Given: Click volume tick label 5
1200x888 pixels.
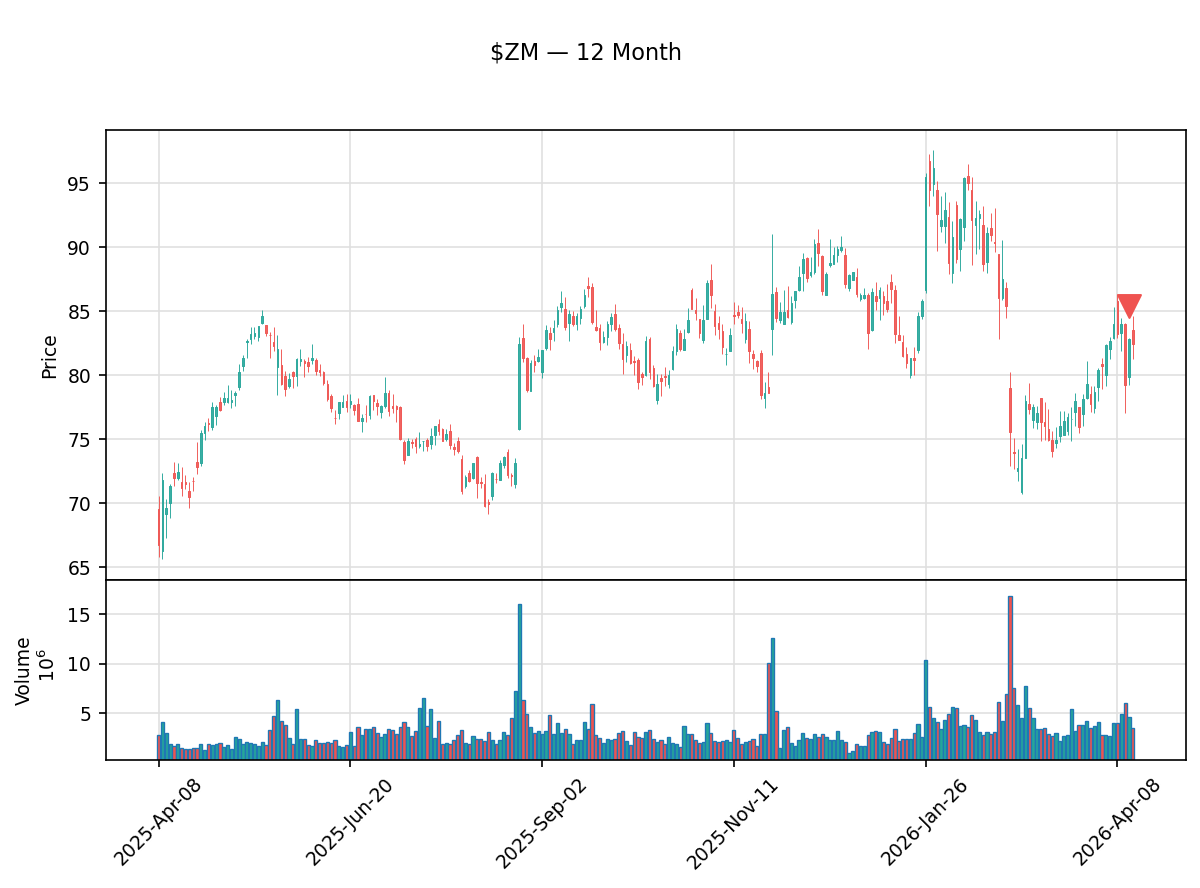Looking at the screenshot, I should (x=88, y=714).
